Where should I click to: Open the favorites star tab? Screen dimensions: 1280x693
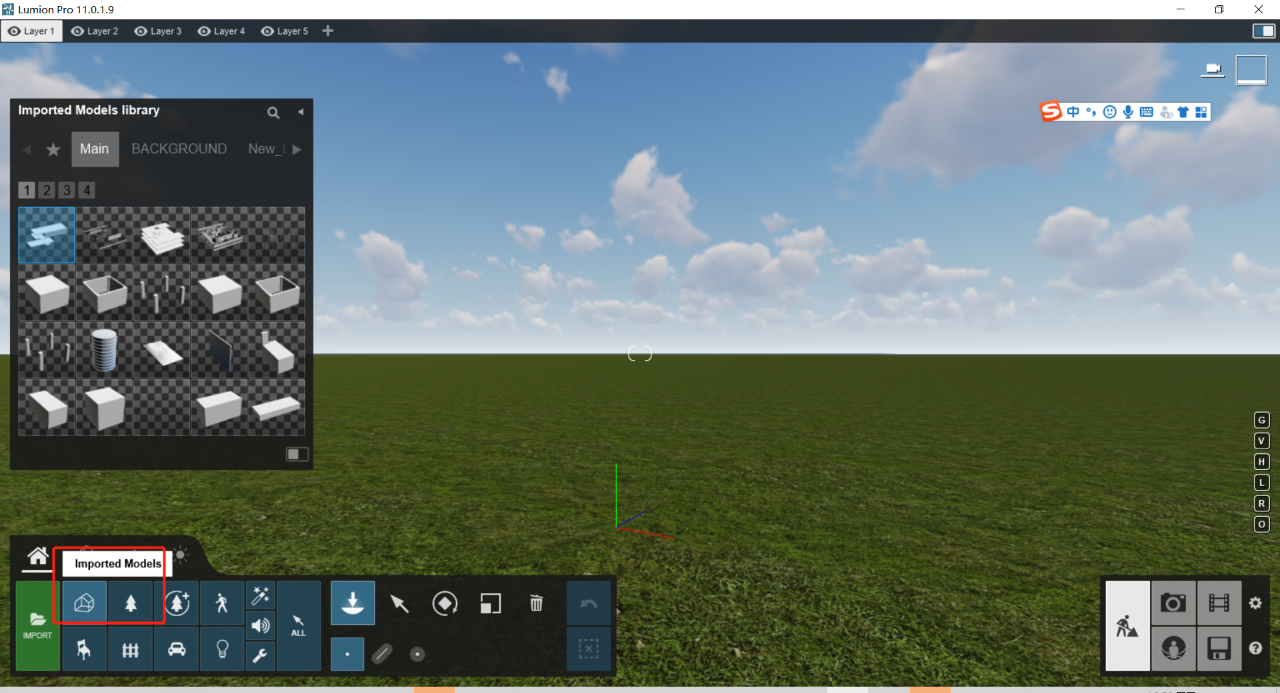pyautogui.click(x=53, y=149)
